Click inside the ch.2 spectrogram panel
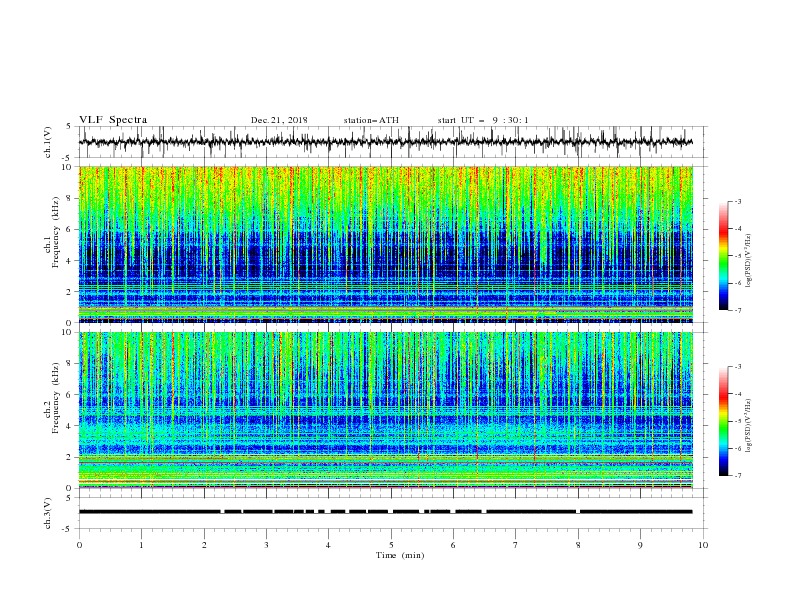792x612 pixels. 386,410
